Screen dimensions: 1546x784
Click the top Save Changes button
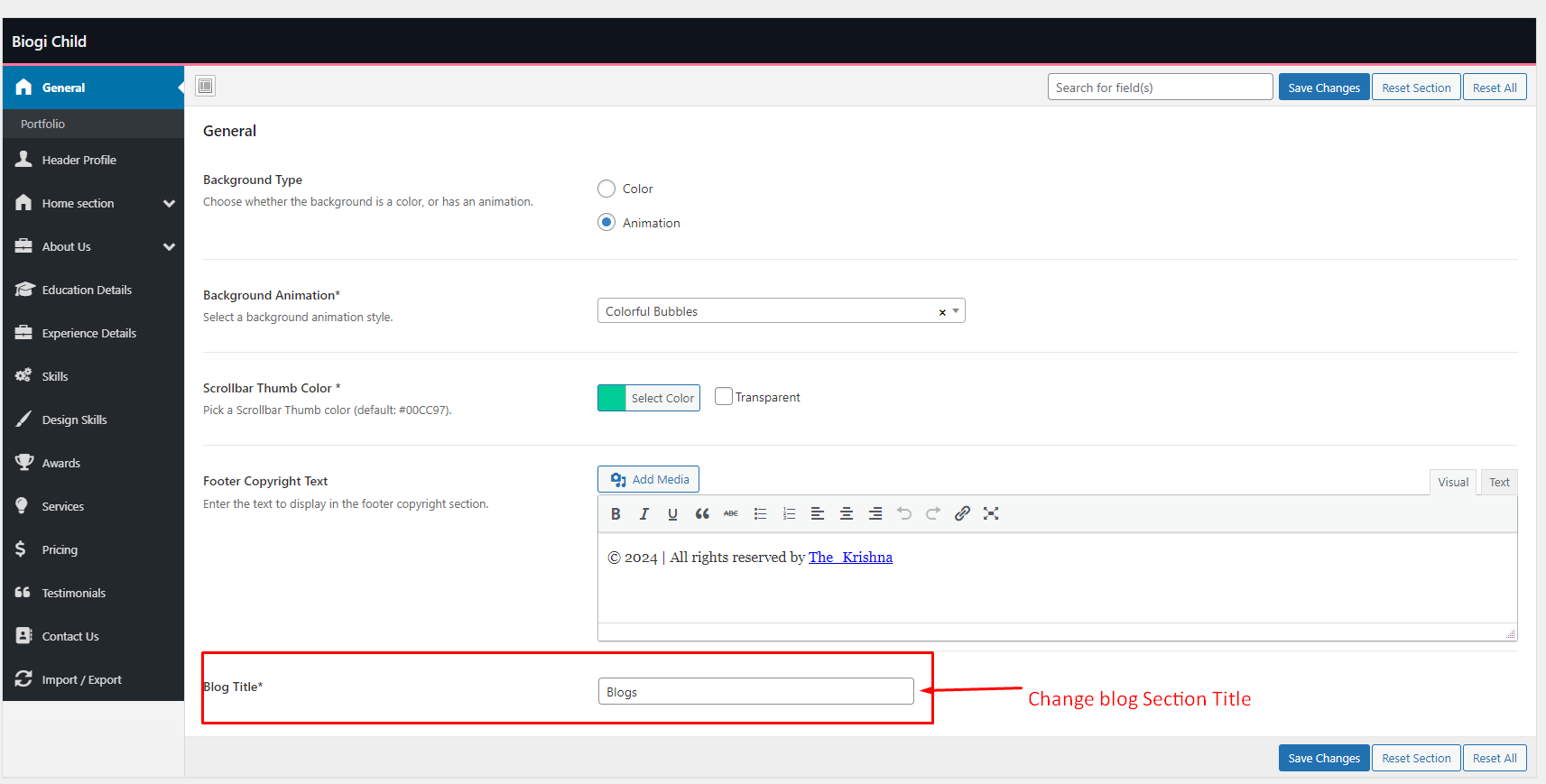[1323, 88]
